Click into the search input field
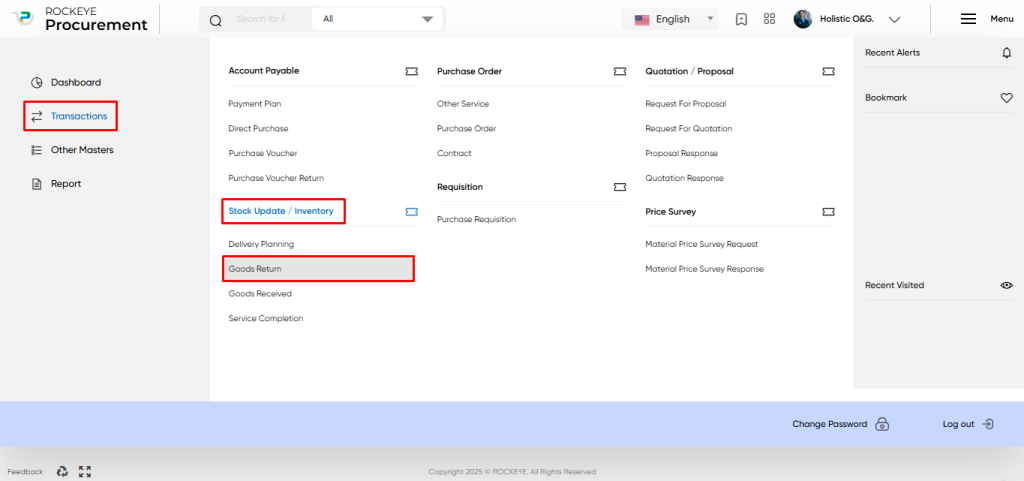The width and height of the screenshot is (1024, 481). click(x=271, y=19)
